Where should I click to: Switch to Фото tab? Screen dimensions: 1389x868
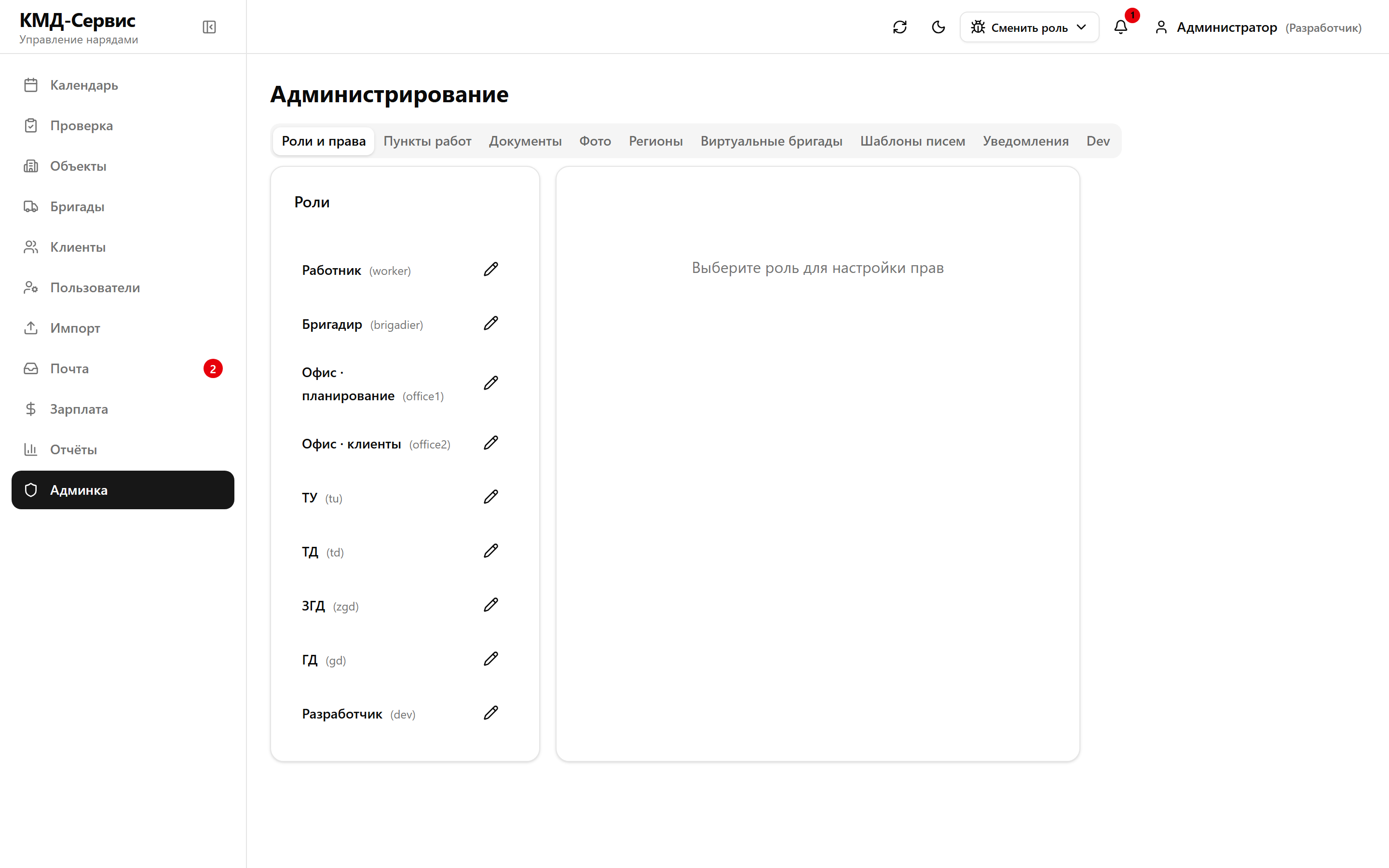595,141
